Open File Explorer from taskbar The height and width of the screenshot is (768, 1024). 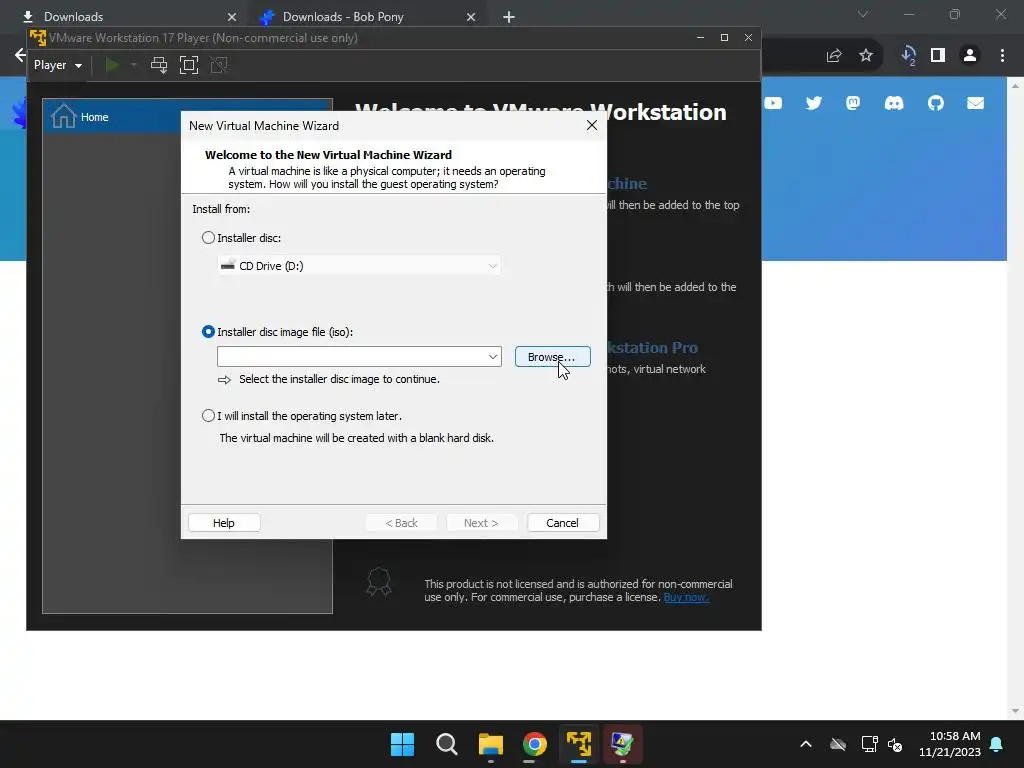click(490, 744)
